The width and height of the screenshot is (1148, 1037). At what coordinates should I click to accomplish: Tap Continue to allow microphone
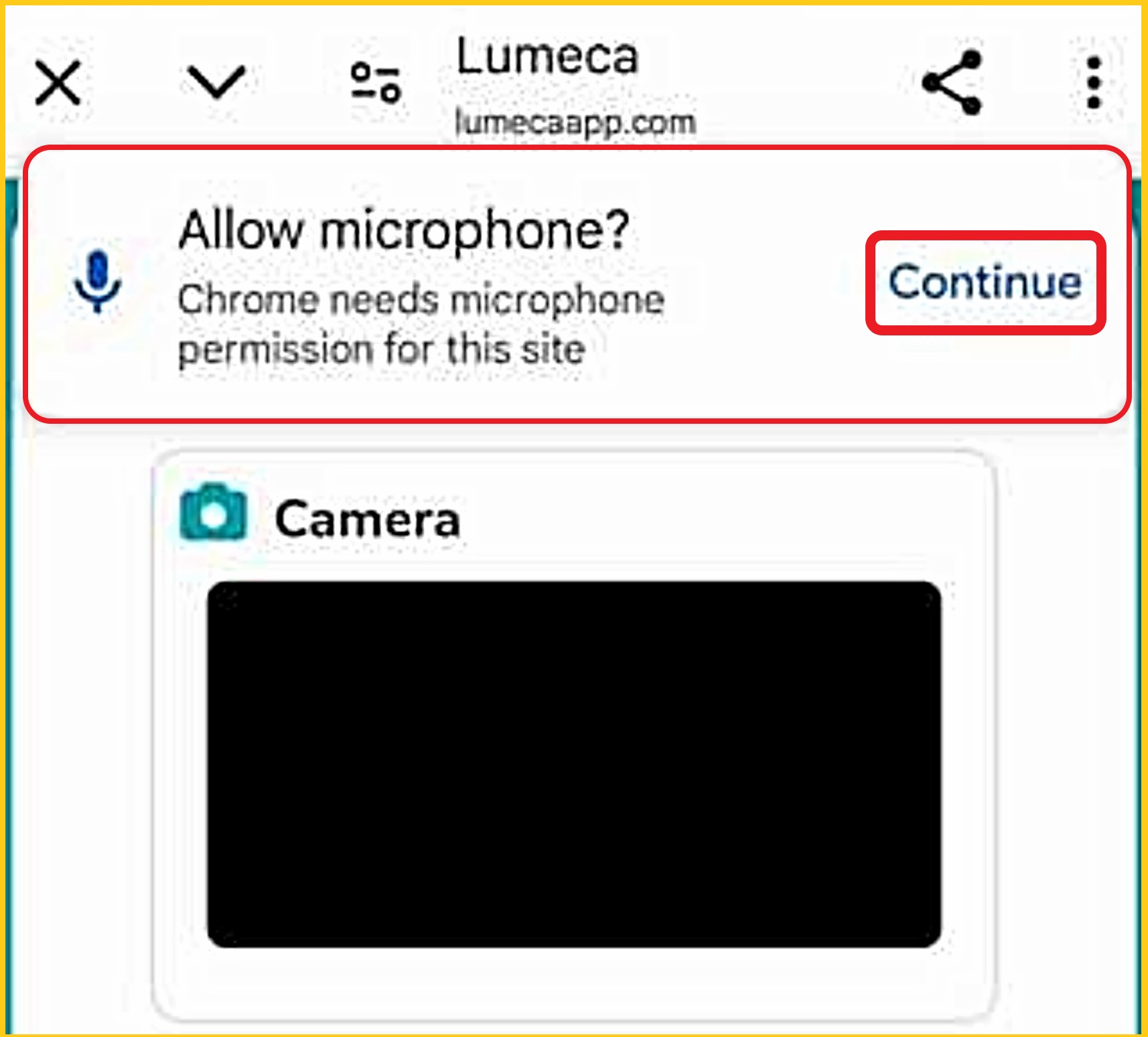985,283
